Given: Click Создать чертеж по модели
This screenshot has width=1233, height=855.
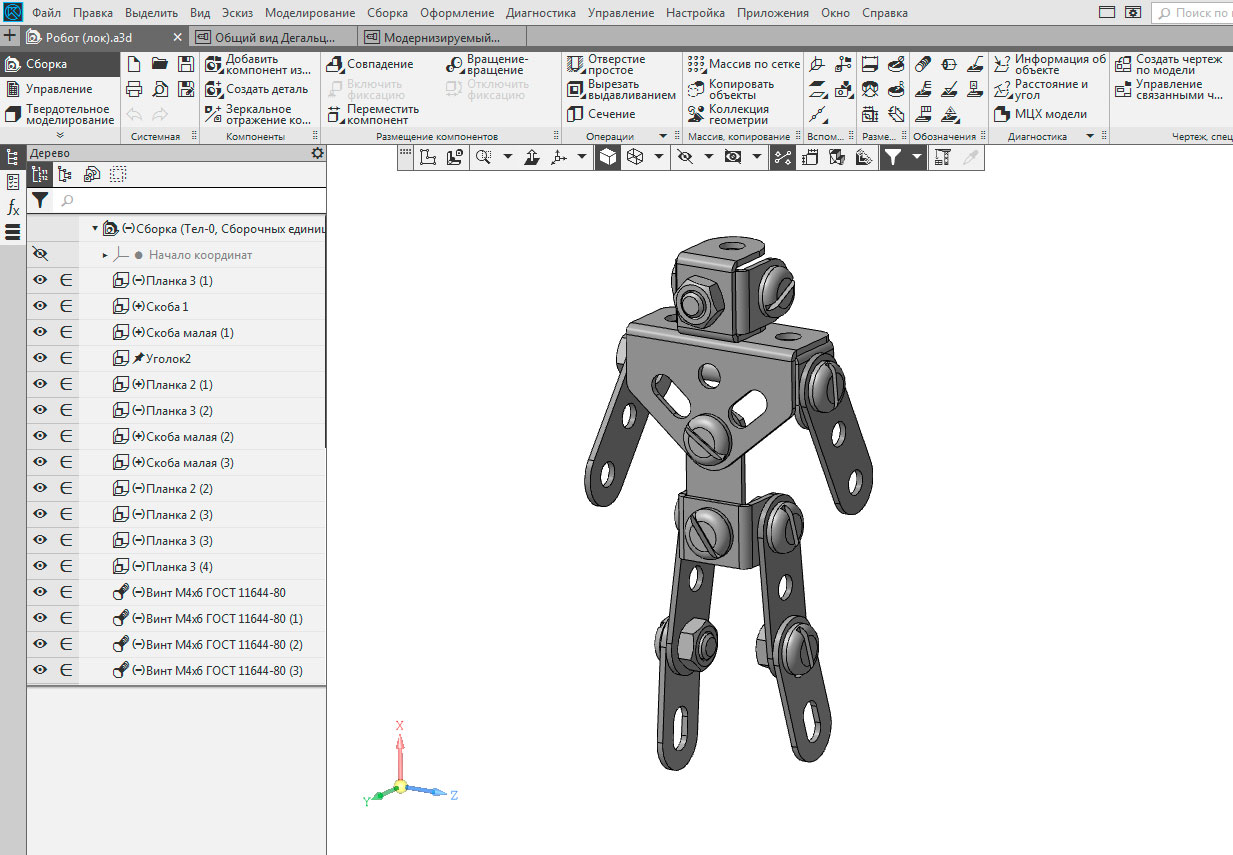Looking at the screenshot, I should 1169,64.
